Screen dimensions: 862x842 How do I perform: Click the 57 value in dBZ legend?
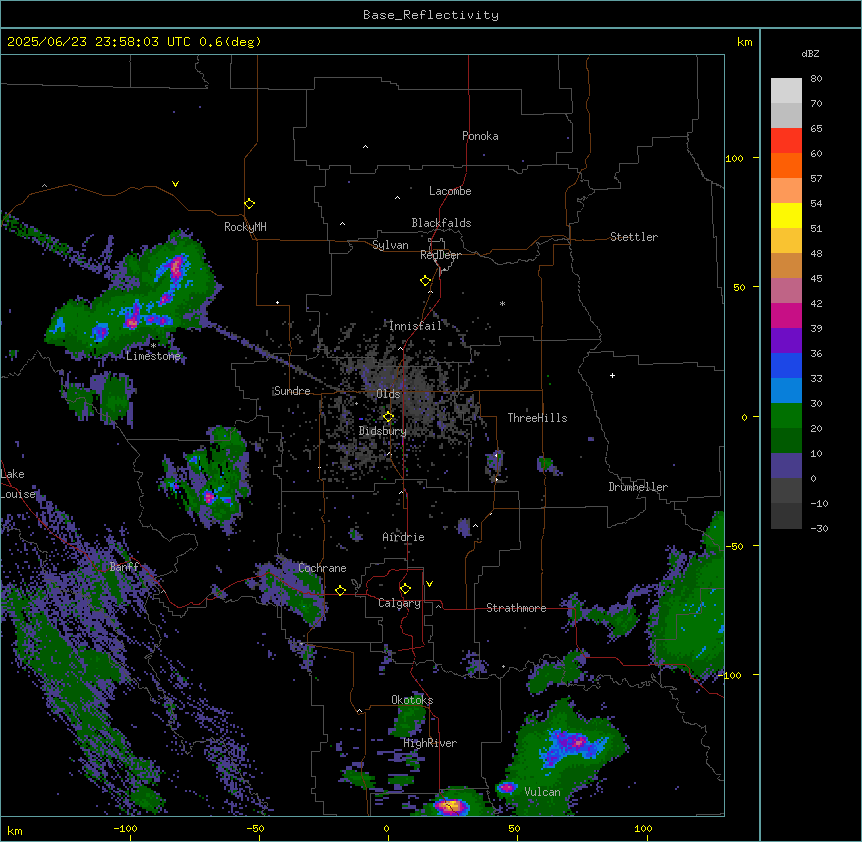[816, 179]
